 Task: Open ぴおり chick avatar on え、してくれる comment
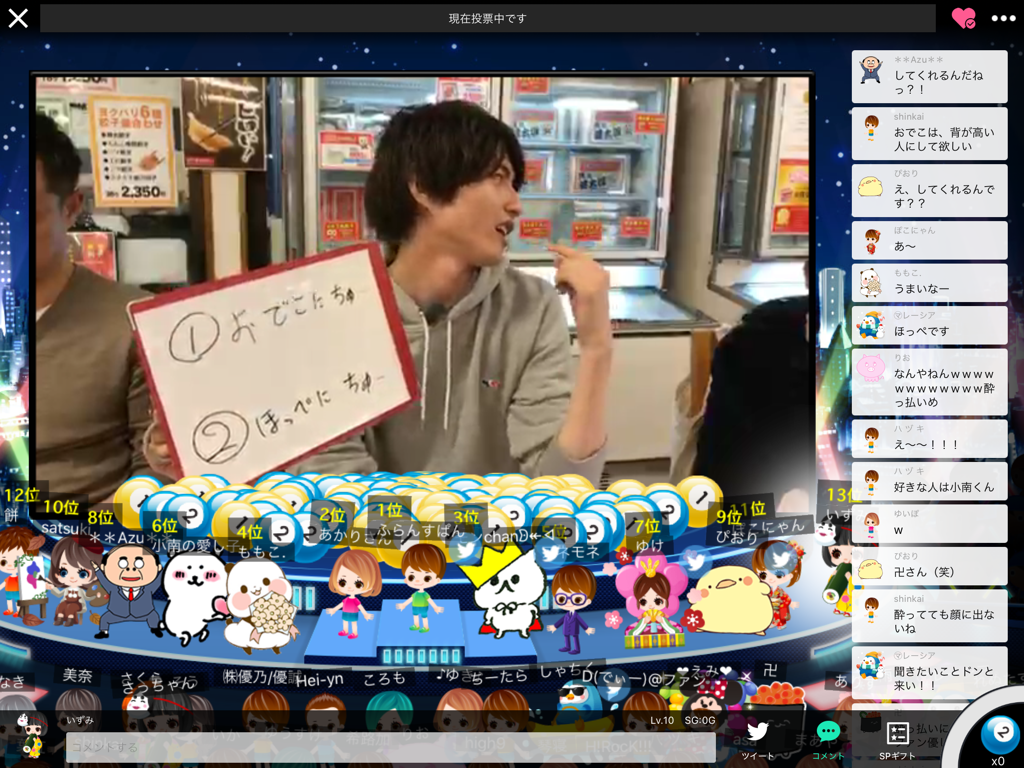871,185
